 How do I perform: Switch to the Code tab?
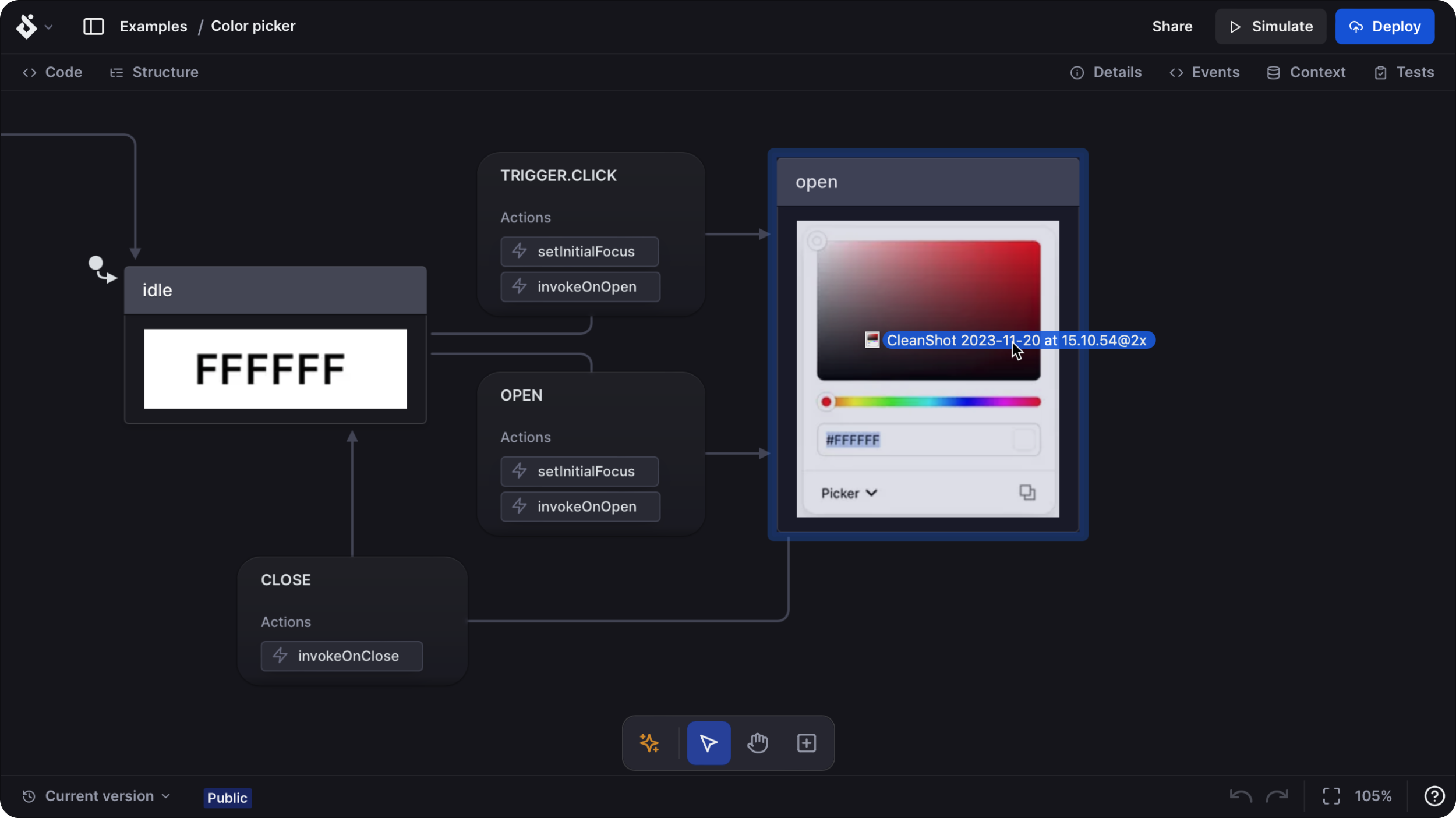52,72
